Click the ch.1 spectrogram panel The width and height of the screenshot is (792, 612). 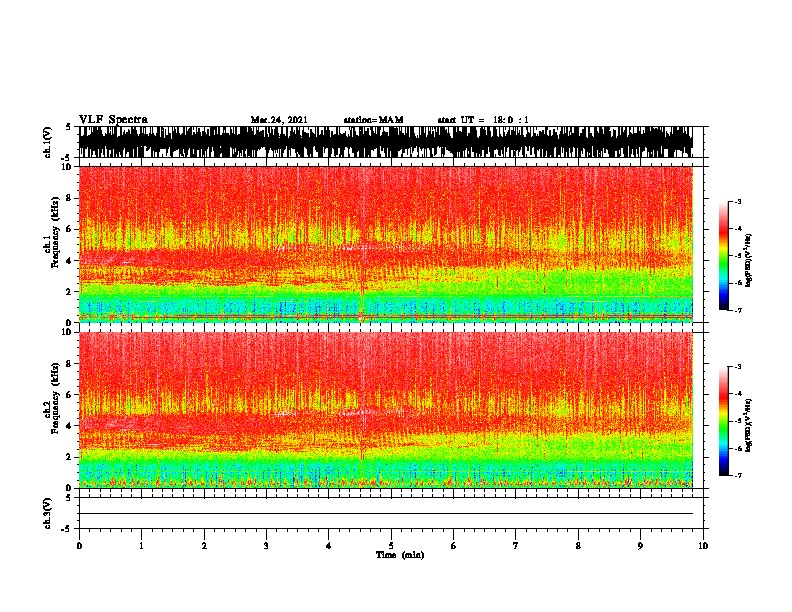tap(386, 244)
